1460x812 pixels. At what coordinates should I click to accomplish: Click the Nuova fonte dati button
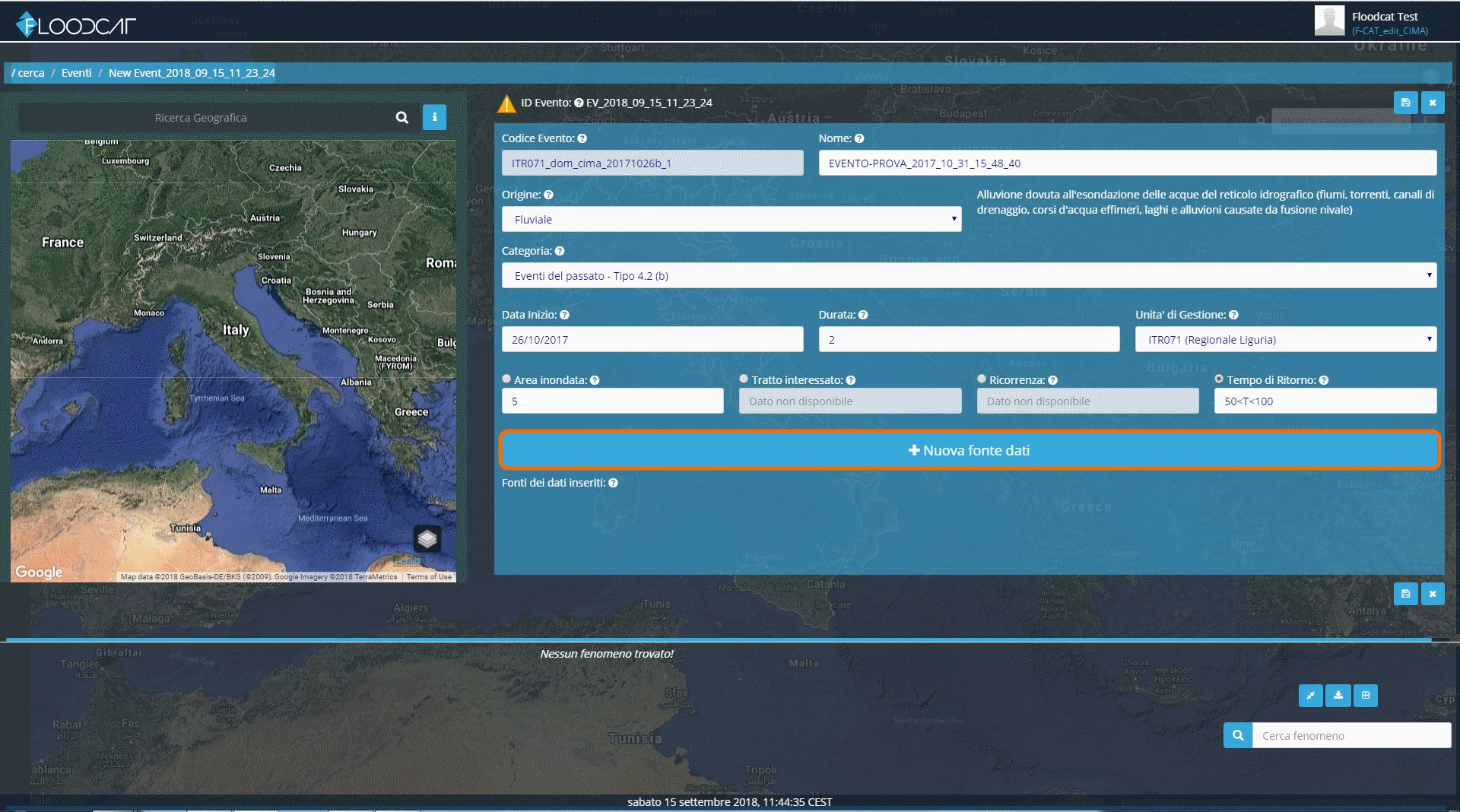pos(969,450)
